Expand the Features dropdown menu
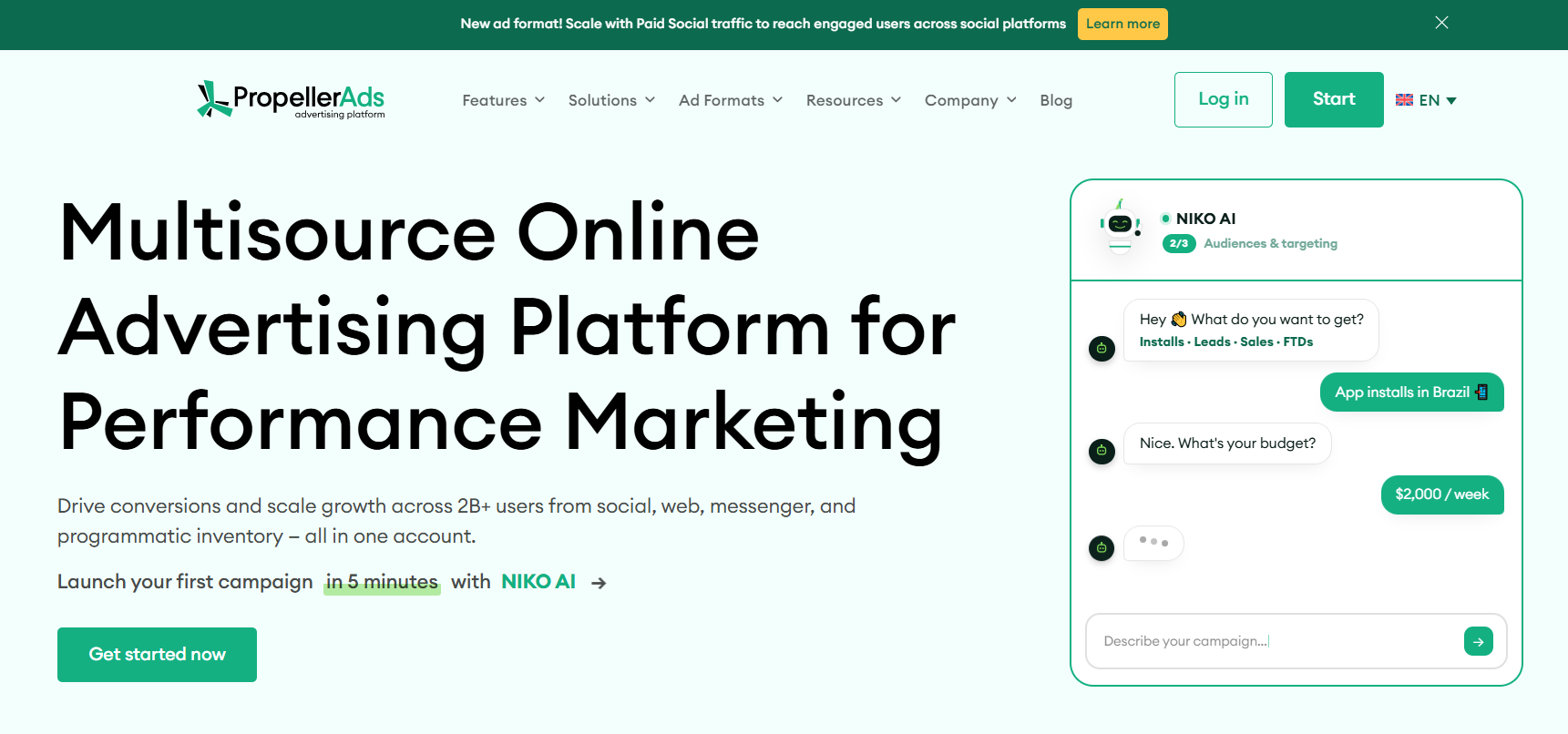The height and width of the screenshot is (734, 1568). tap(503, 100)
